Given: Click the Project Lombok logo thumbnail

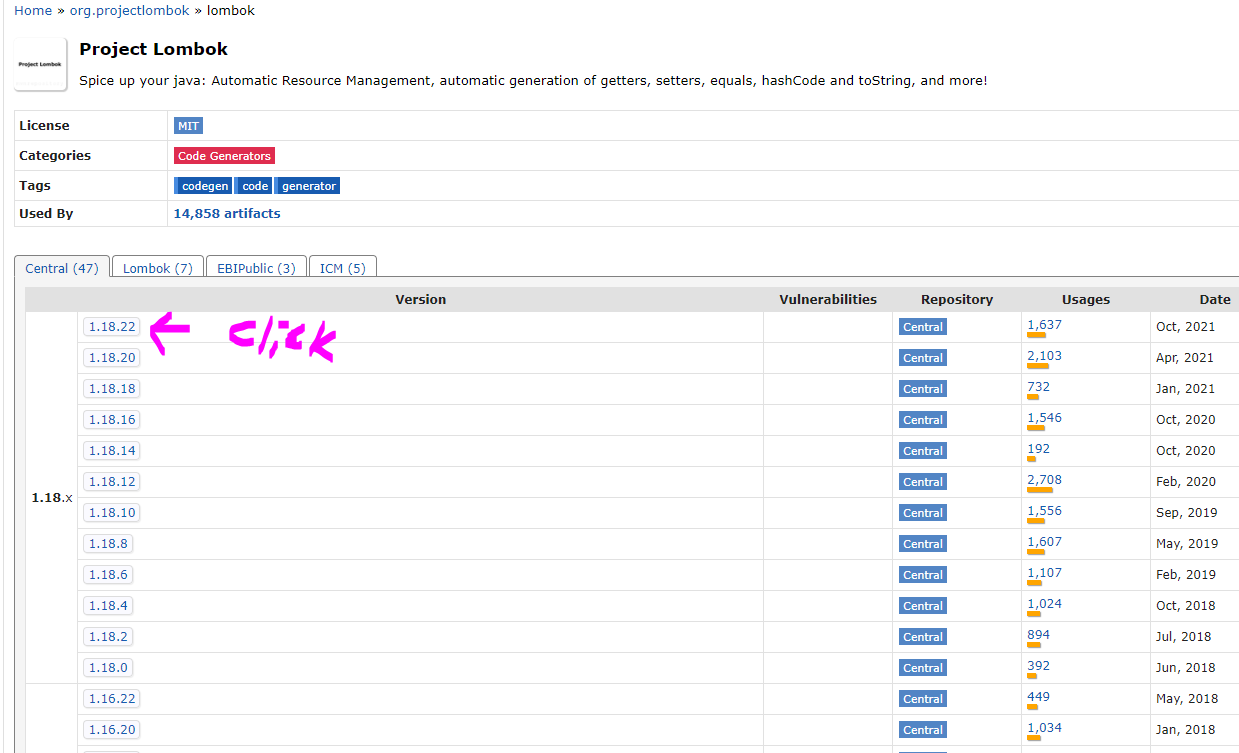Looking at the screenshot, I should (x=41, y=64).
